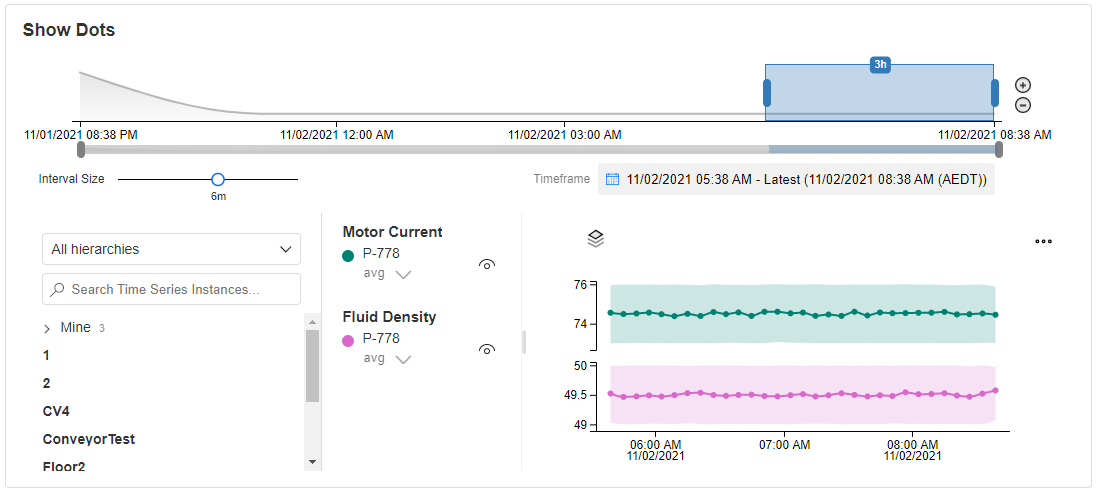The height and width of the screenshot is (491, 1096).
Task: Click the instance list scrollbar down arrow
Action: (312, 462)
